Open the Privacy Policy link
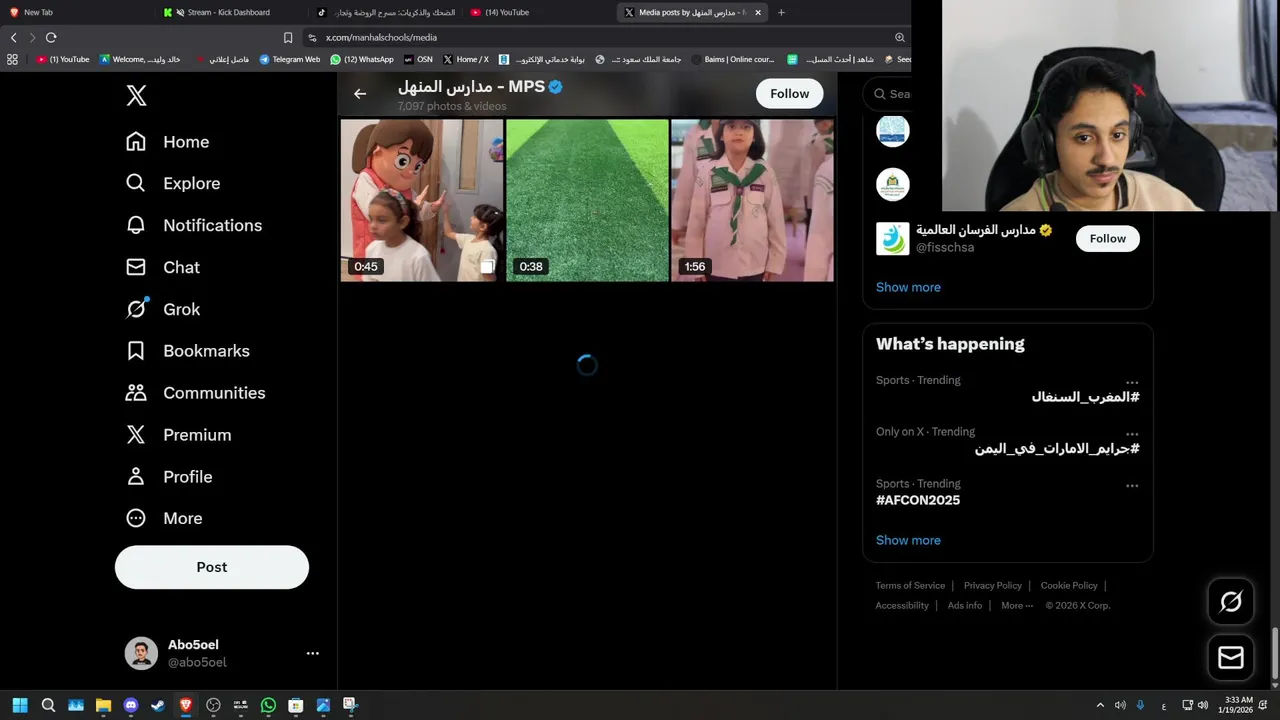 (x=993, y=586)
